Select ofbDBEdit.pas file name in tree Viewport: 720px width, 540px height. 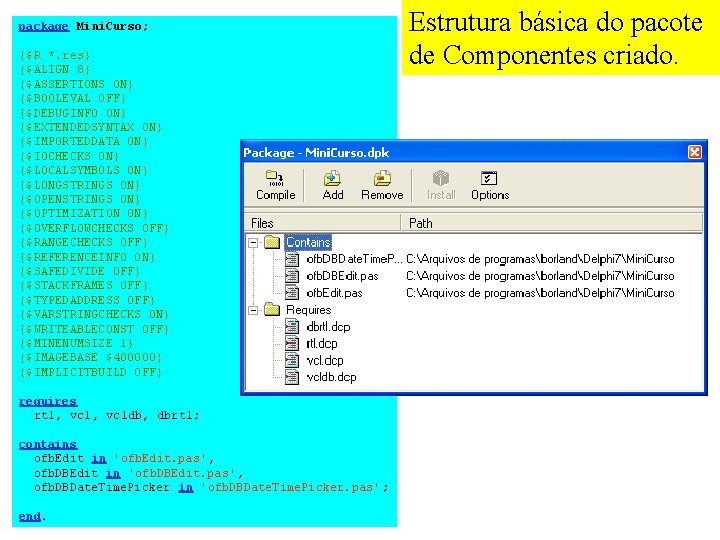(x=343, y=276)
